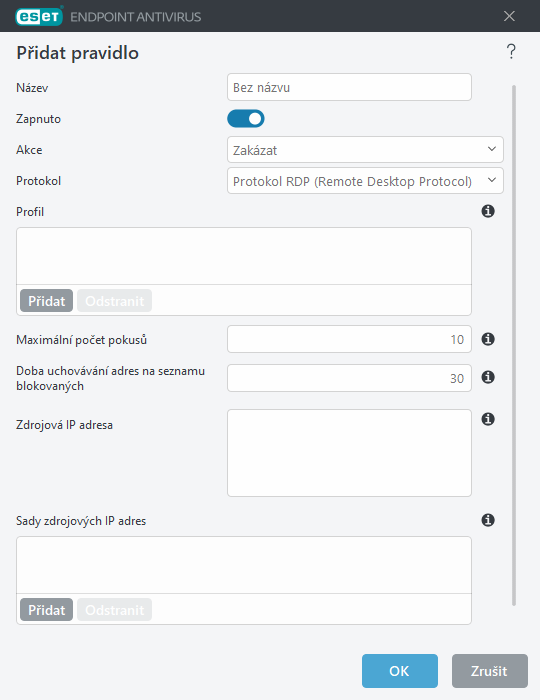
Task: Cancel with the Zrušit button
Action: tap(490, 671)
